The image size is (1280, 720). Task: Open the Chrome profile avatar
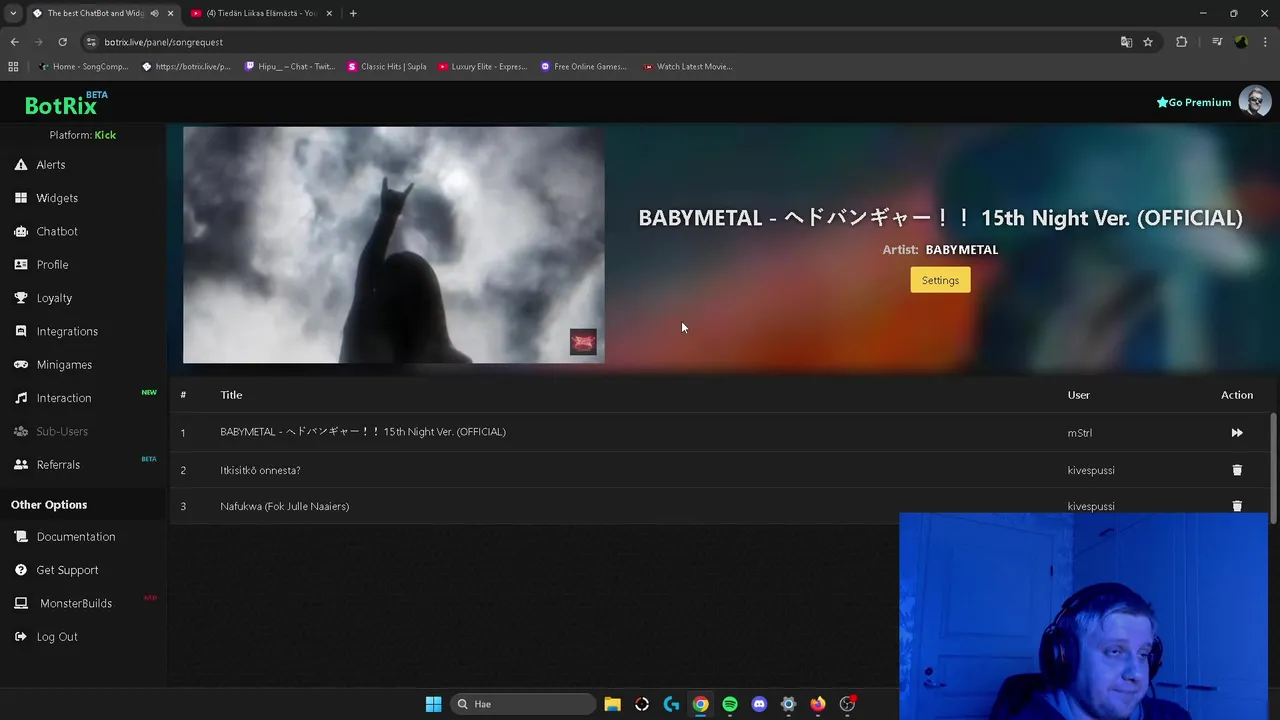[x=1241, y=42]
